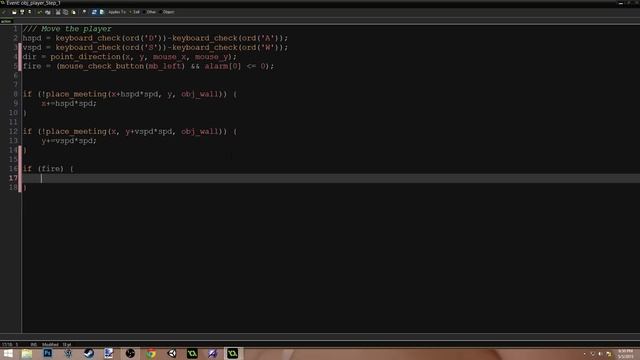Paste from the clipboard
This screenshot has width=640, height=360.
click(74, 12)
